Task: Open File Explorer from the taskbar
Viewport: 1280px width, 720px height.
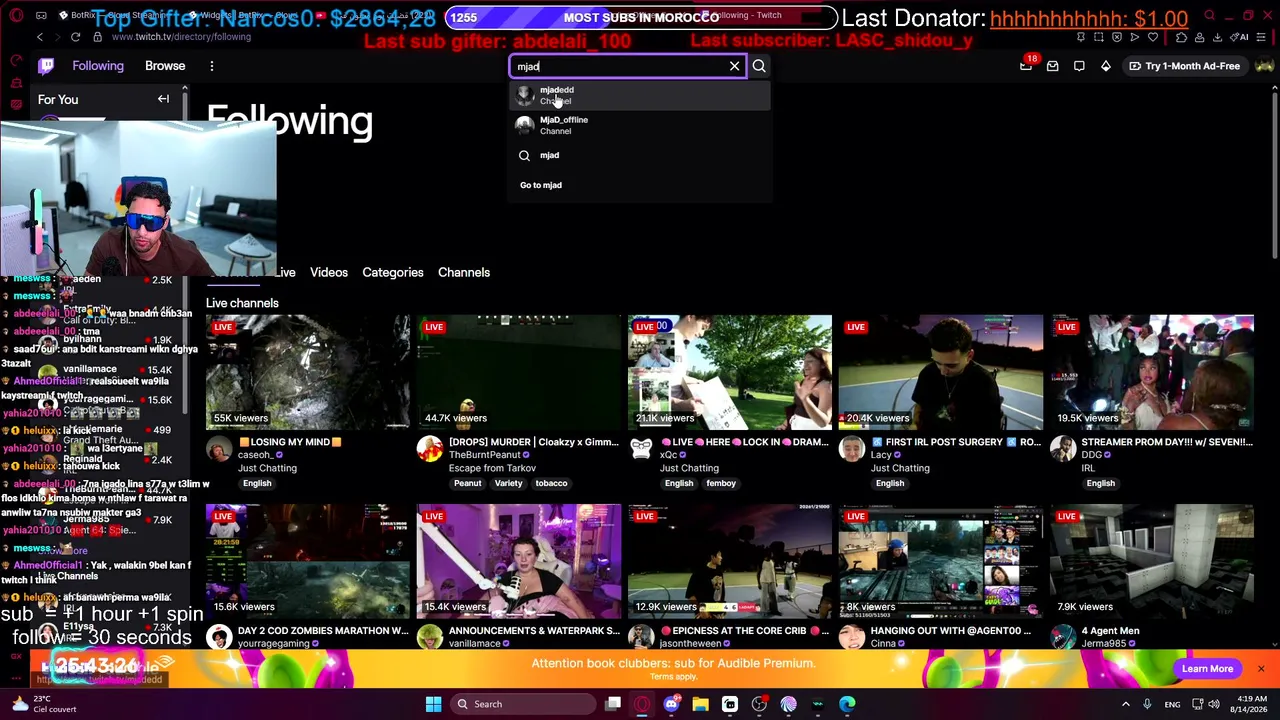Action: (700, 704)
